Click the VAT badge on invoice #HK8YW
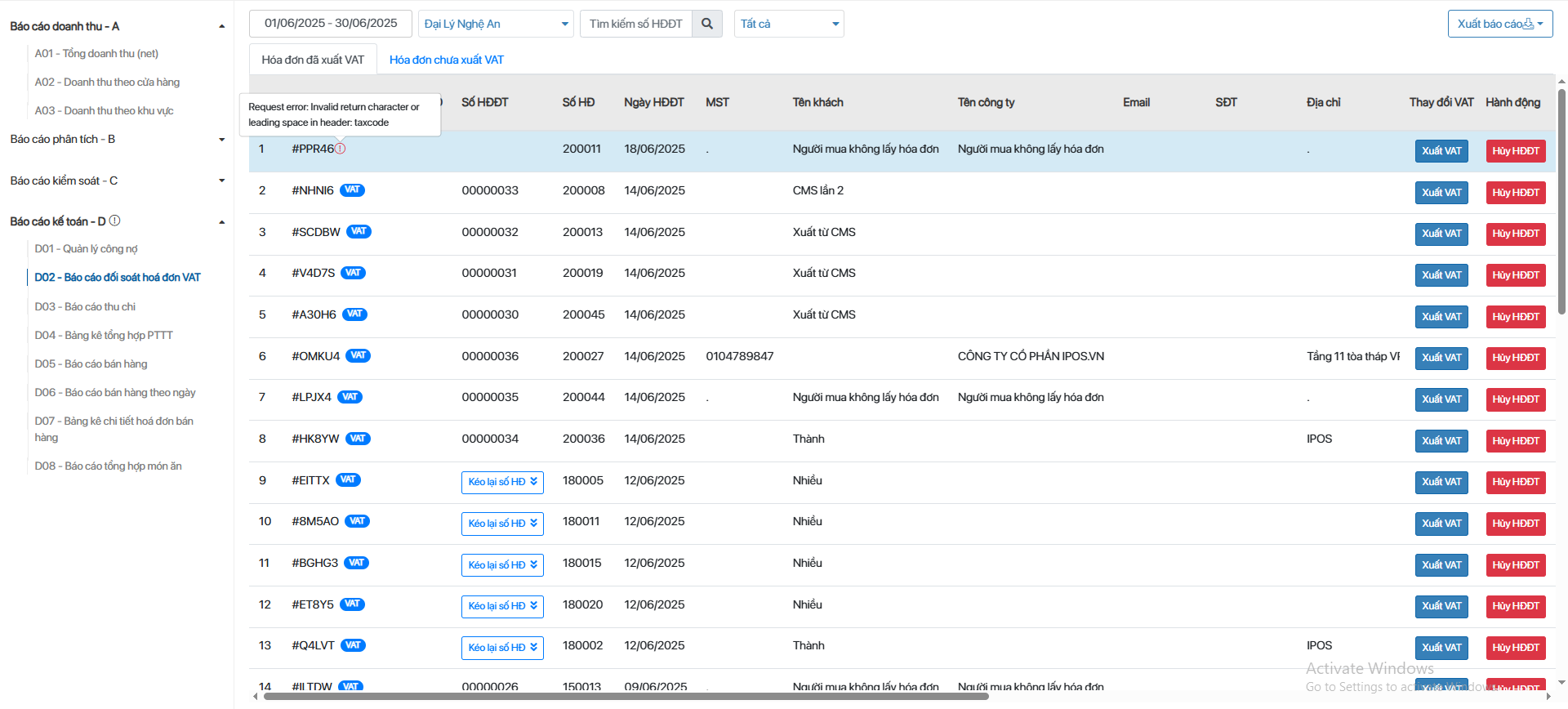 coord(358,439)
